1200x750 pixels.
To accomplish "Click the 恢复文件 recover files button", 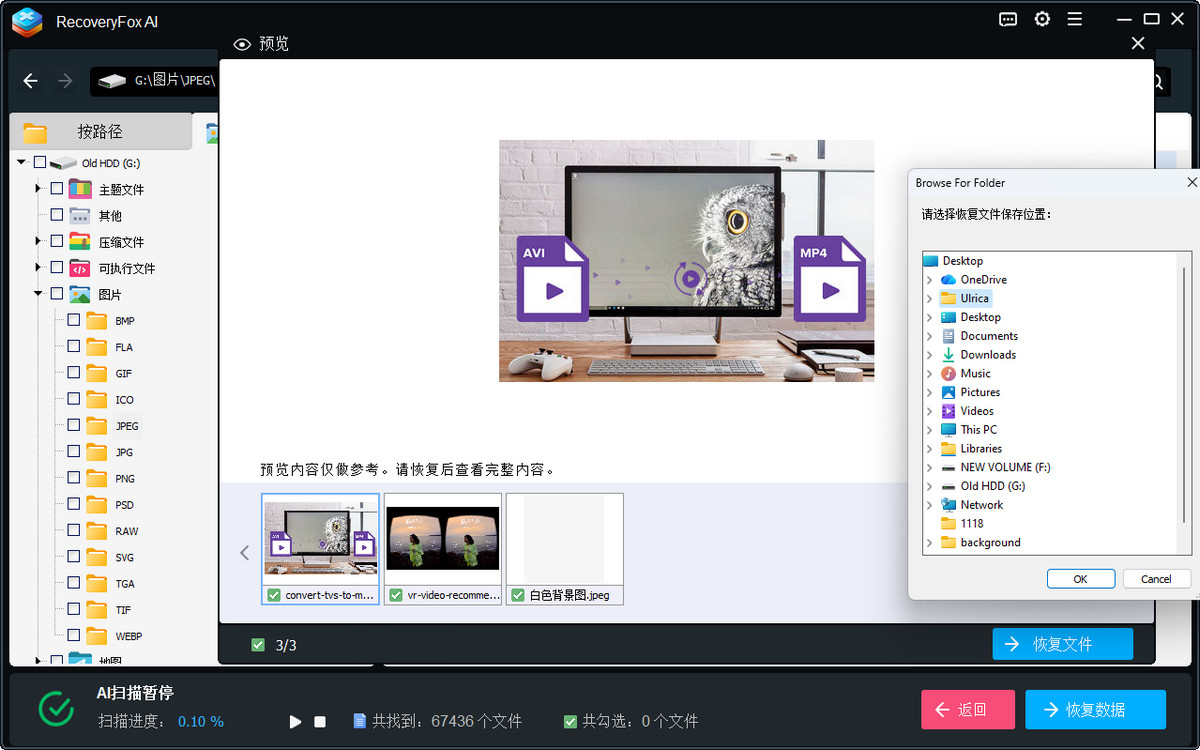I will click(1062, 644).
